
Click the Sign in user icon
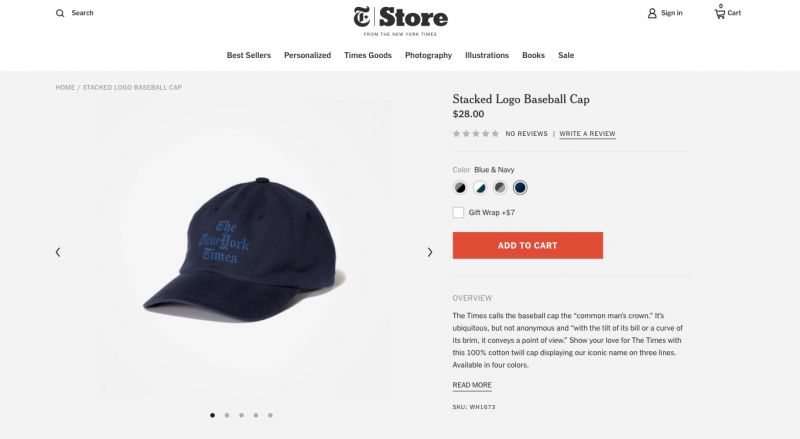pyautogui.click(x=652, y=13)
